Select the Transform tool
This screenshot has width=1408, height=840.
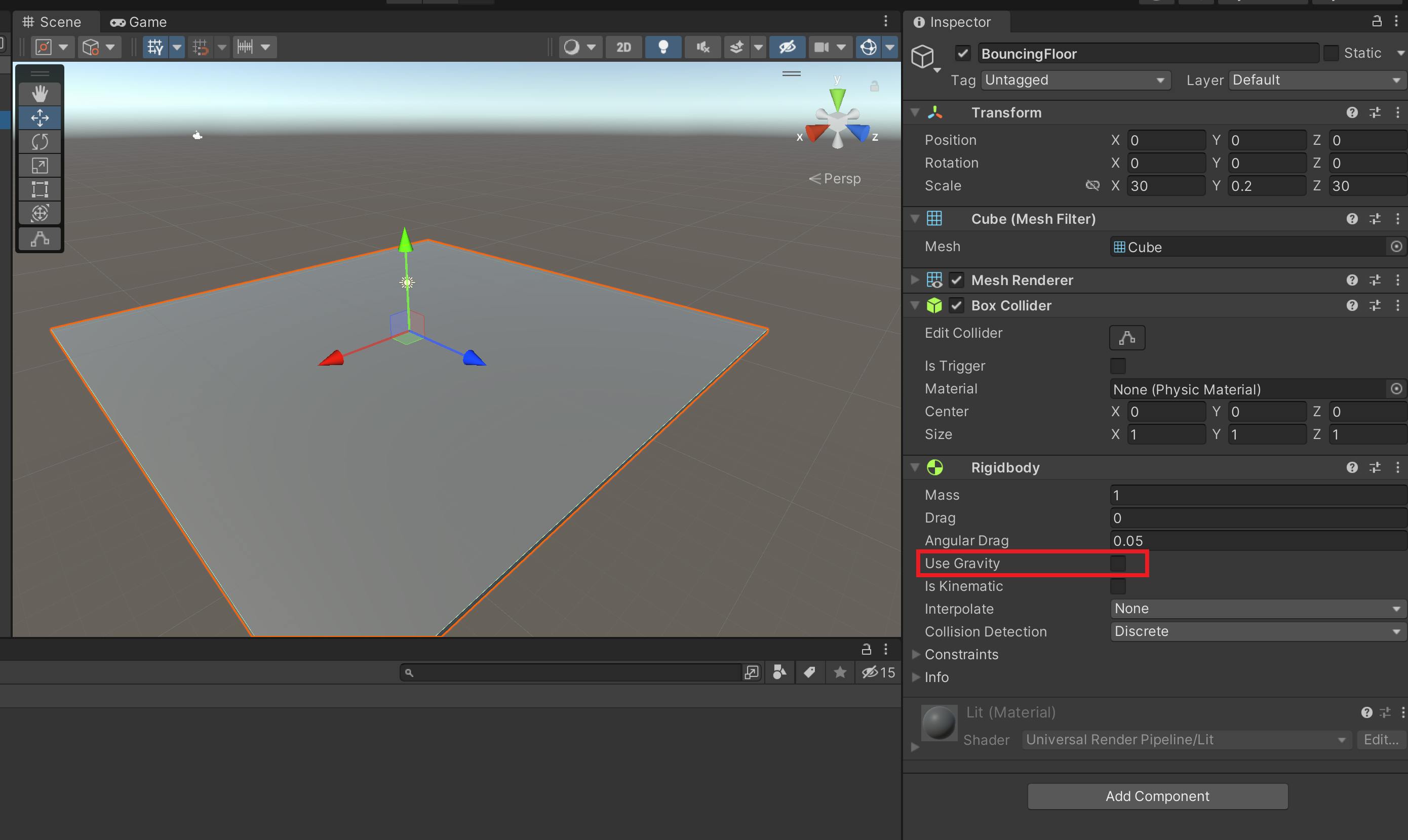tap(40, 213)
